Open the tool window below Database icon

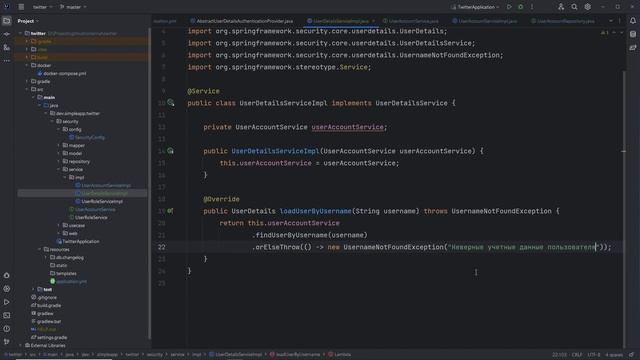coord(633,47)
